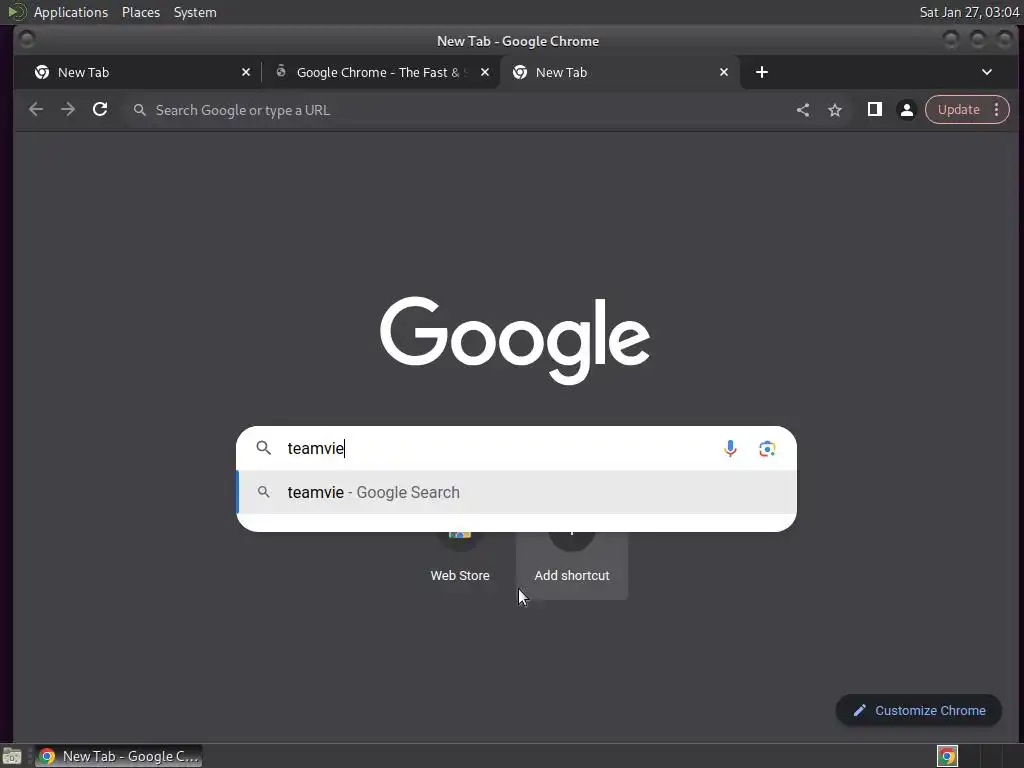Click the address bar search field
1024x768 pixels.
point(457,110)
